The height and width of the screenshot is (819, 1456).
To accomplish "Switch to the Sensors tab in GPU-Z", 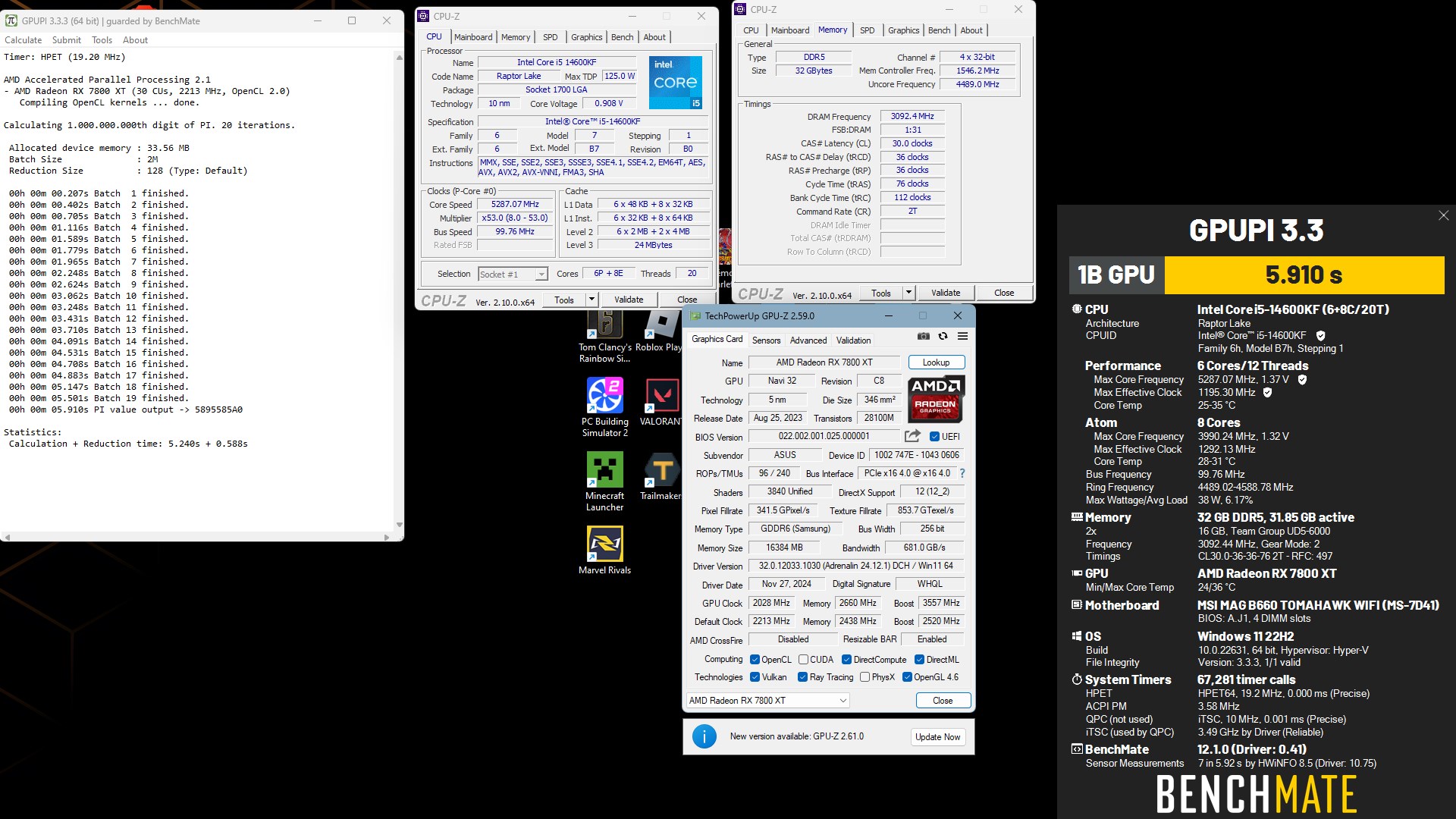I will [766, 340].
